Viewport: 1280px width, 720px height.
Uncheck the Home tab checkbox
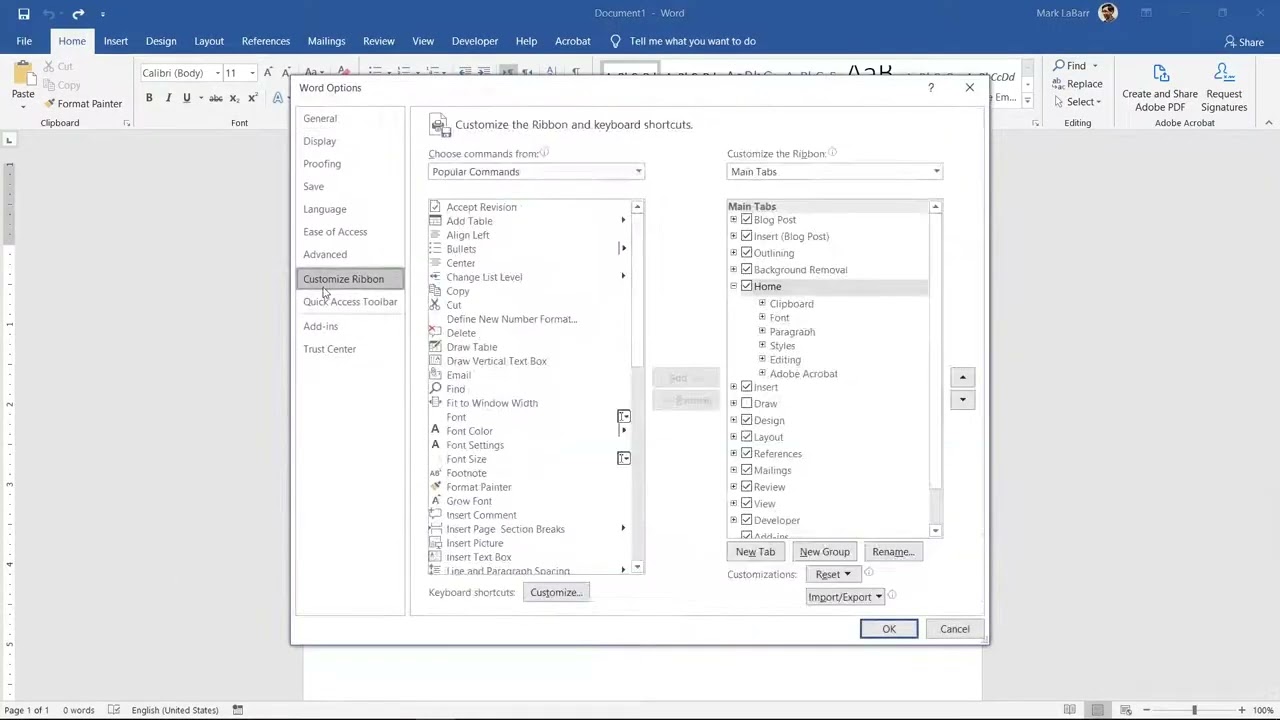point(746,286)
